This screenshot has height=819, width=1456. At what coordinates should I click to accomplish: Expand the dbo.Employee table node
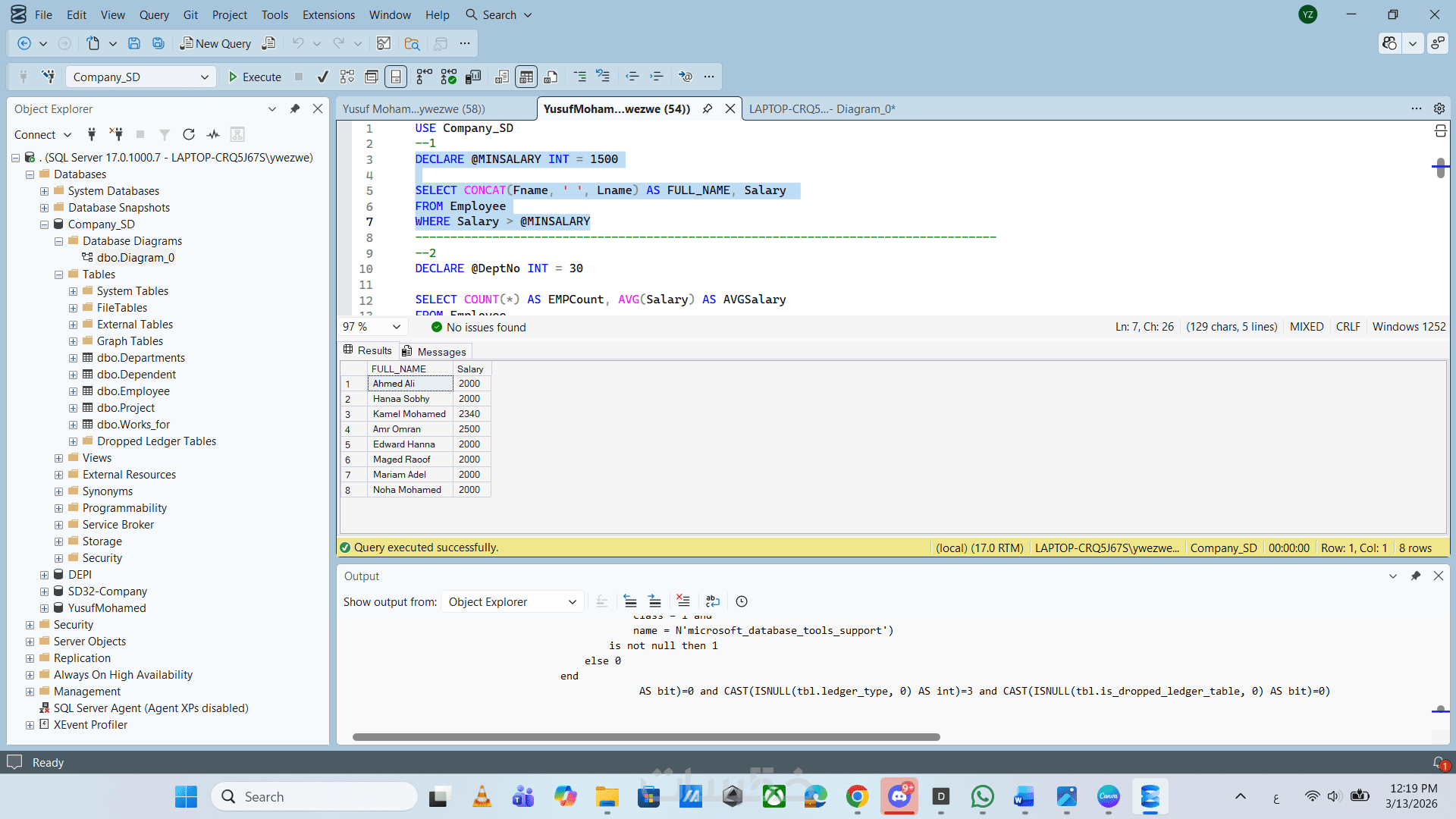coord(74,391)
